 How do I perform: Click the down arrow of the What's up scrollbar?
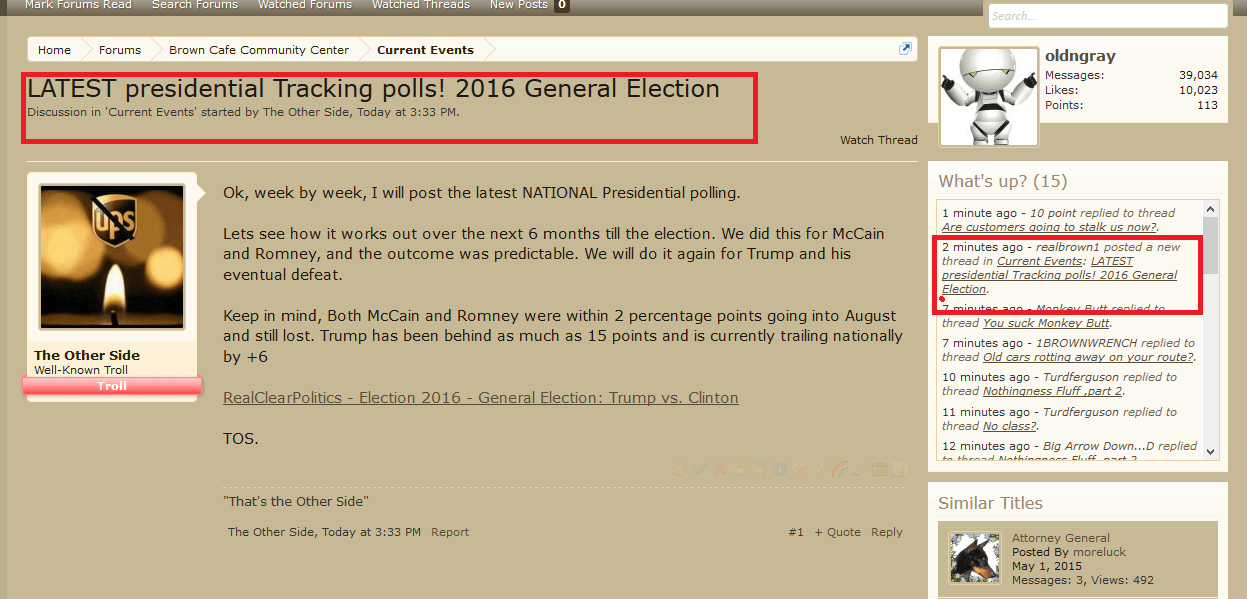1211,451
